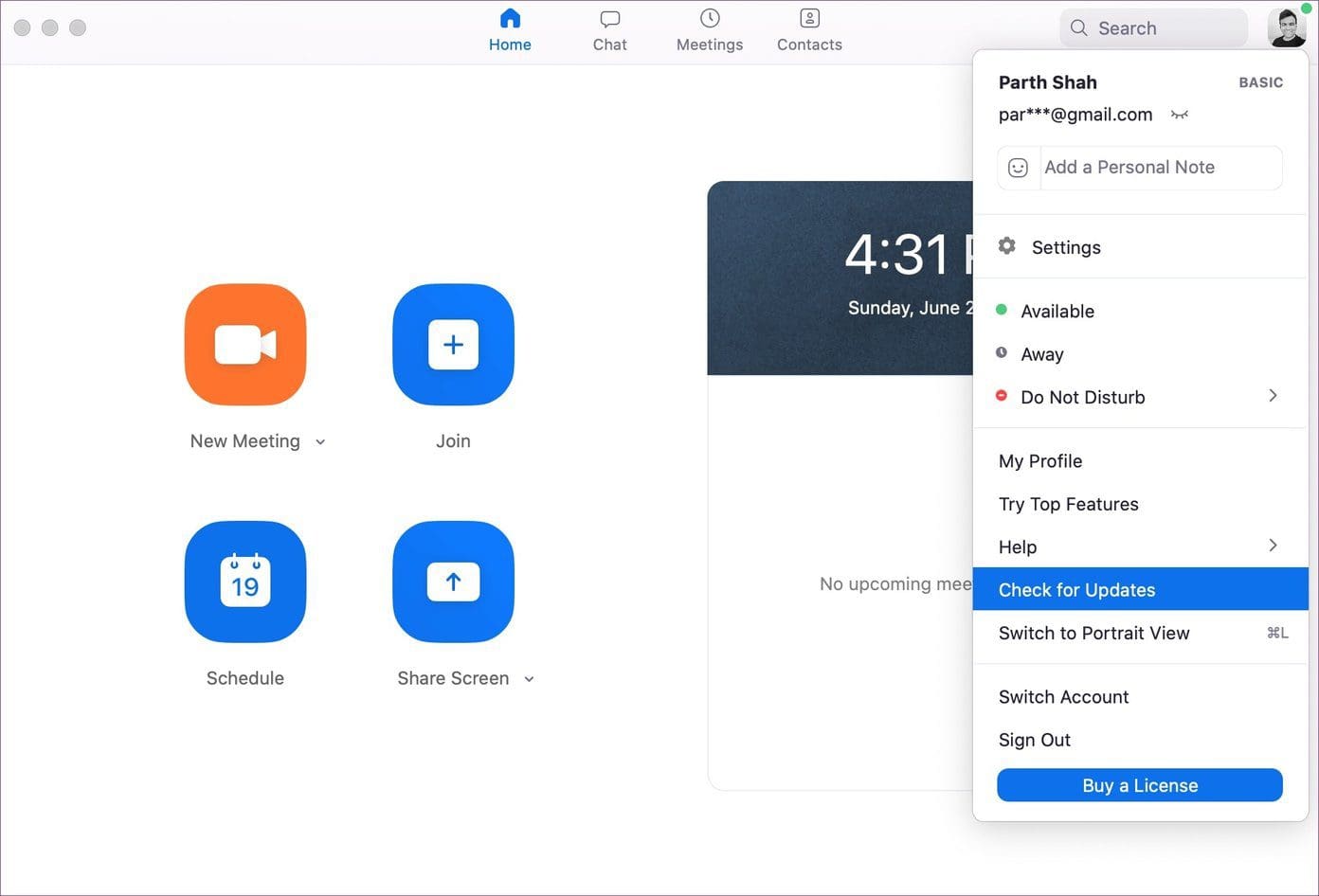Open the Share Screen dropdown arrow

pyautogui.click(x=529, y=679)
